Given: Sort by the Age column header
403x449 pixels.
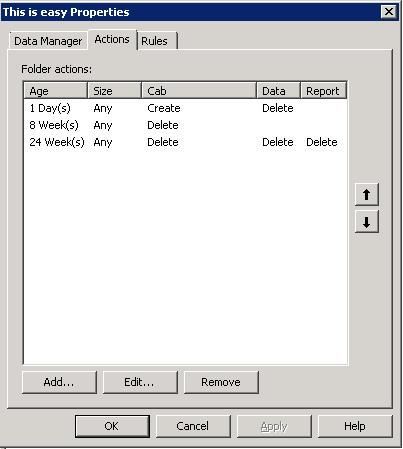Looking at the screenshot, I should [x=55, y=91].
